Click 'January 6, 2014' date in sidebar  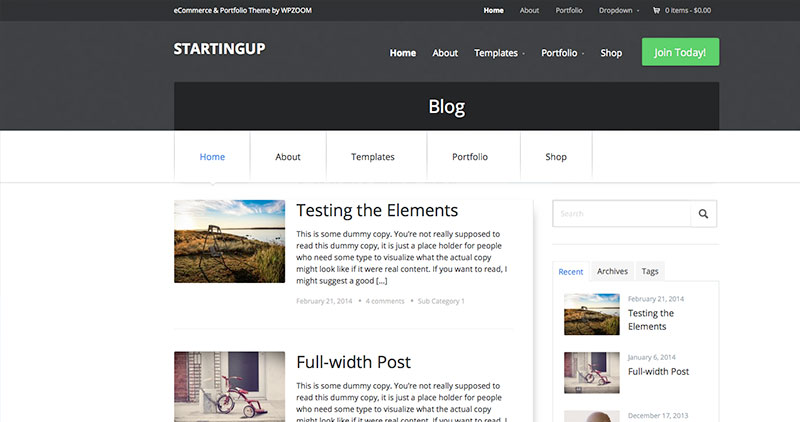pos(652,357)
